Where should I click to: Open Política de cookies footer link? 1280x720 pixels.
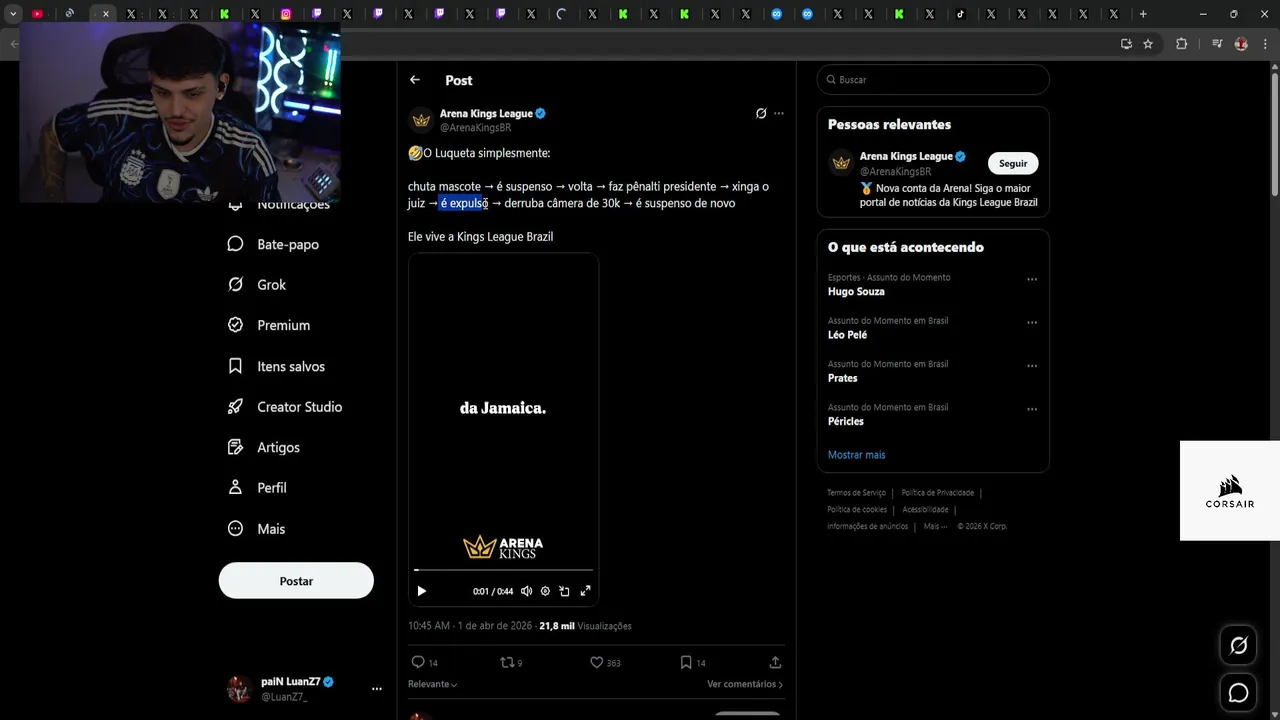pos(857,510)
